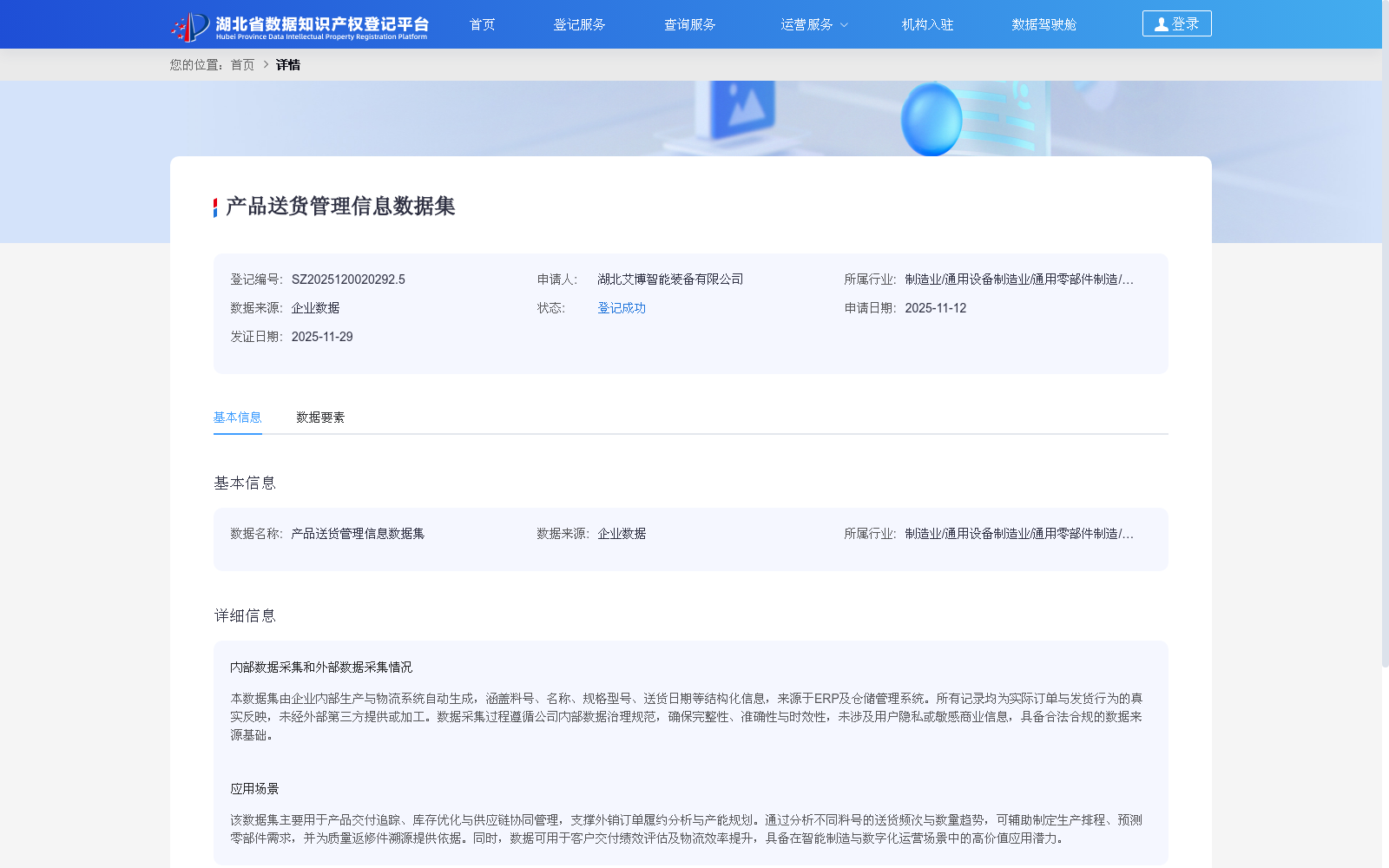The width and height of the screenshot is (1389, 868).
Task: Click application date 2025-11-12
Action: (x=935, y=308)
